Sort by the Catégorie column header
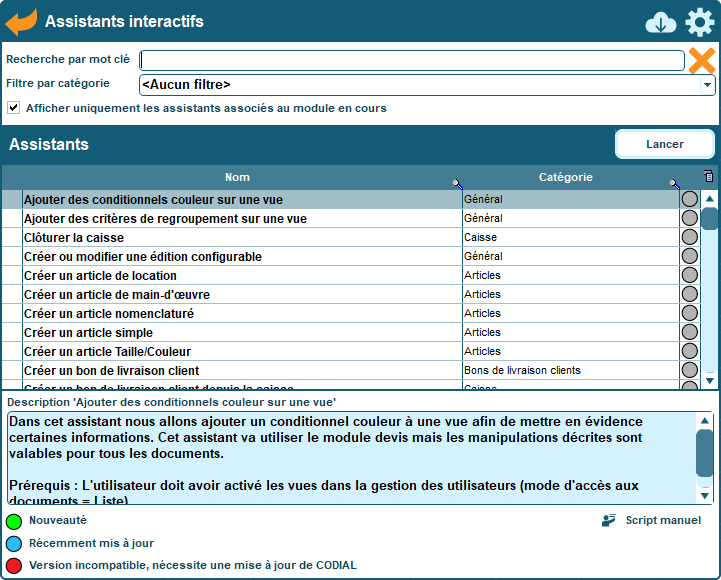The height and width of the screenshot is (580, 721). click(565, 177)
